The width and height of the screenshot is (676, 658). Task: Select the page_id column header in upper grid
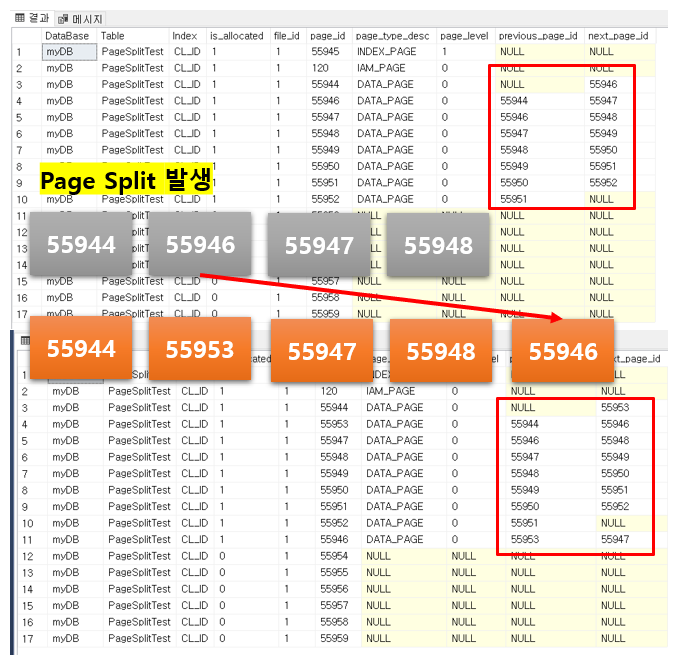point(329,36)
